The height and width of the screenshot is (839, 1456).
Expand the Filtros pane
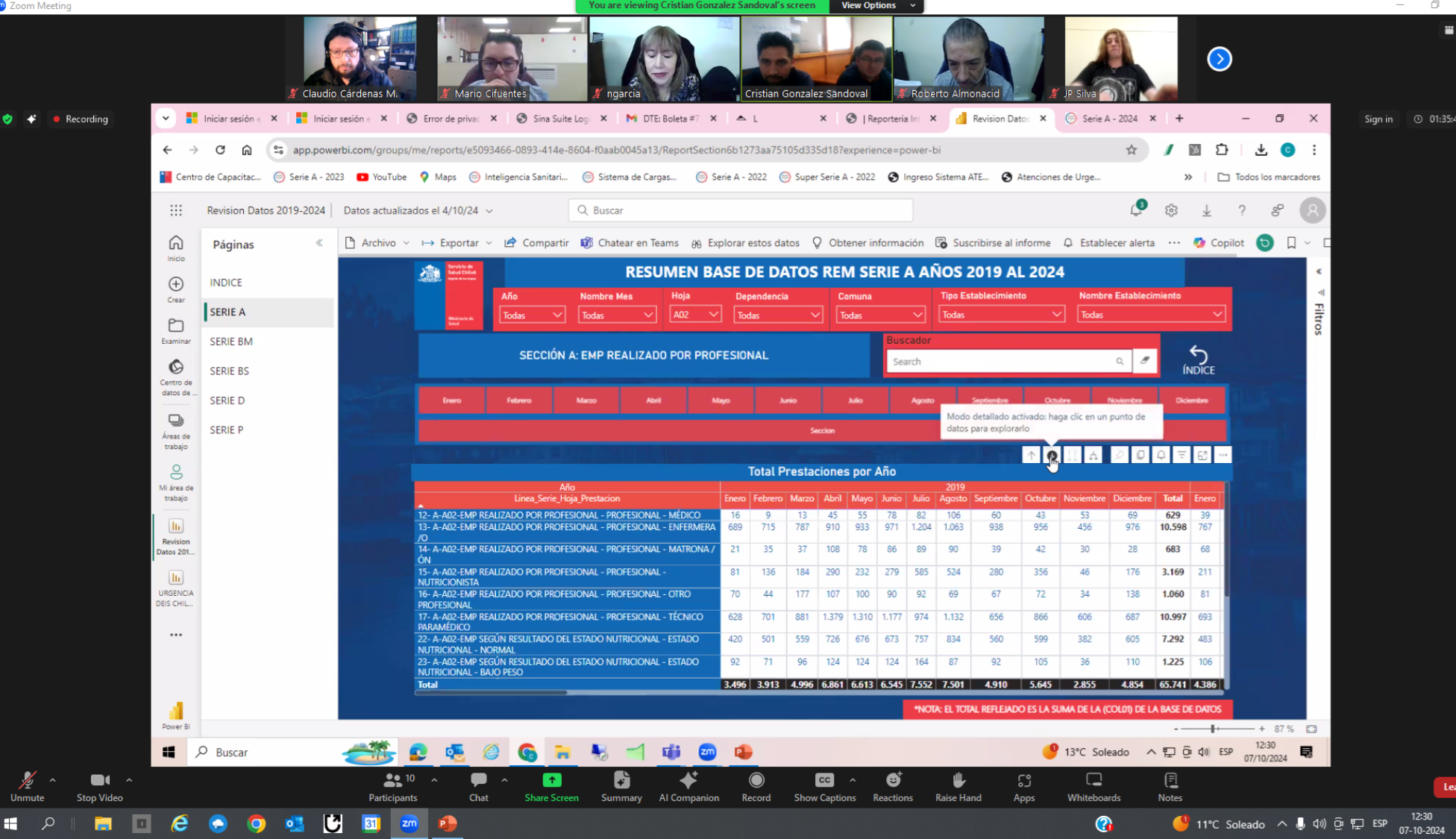[1319, 271]
